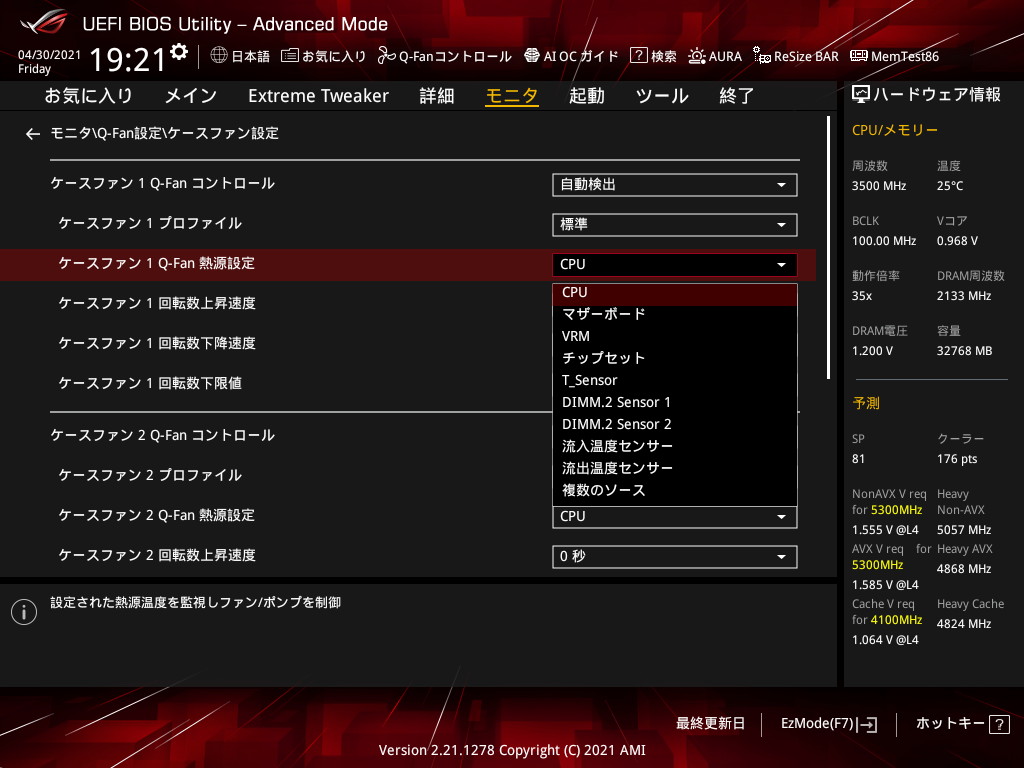The height and width of the screenshot is (768, 1024).
Task: Launch the AI OC ガイド icon
Action: (532, 56)
